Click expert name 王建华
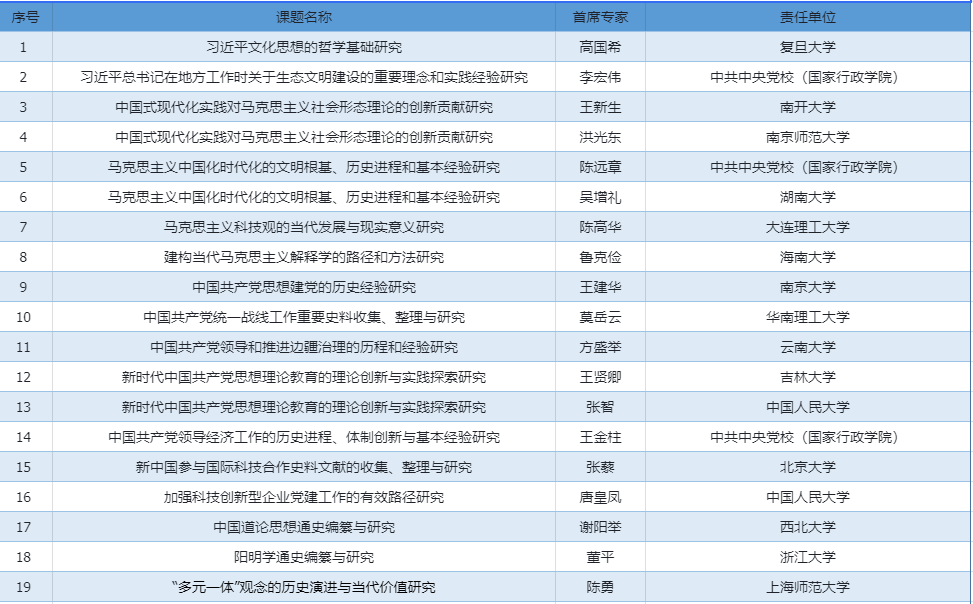 click(600, 287)
